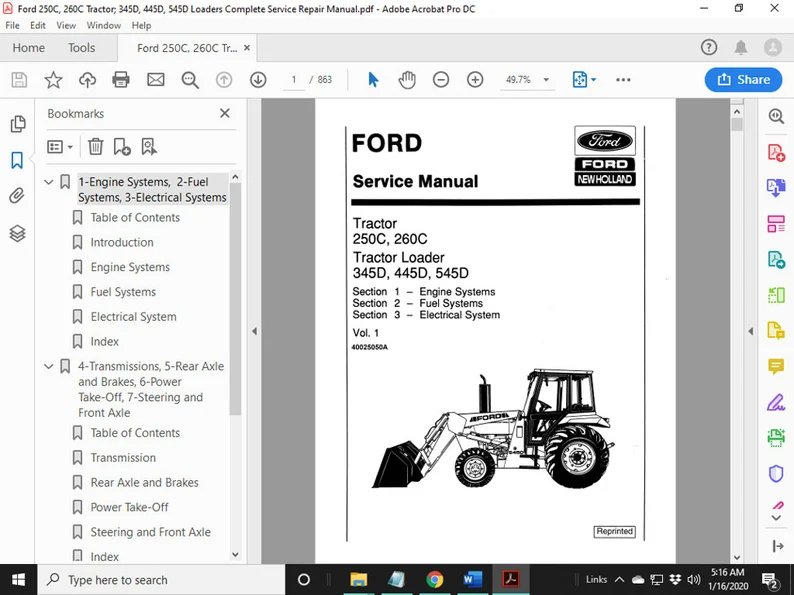Open the find text magnifier icon
The image size is (794, 595).
(190, 80)
